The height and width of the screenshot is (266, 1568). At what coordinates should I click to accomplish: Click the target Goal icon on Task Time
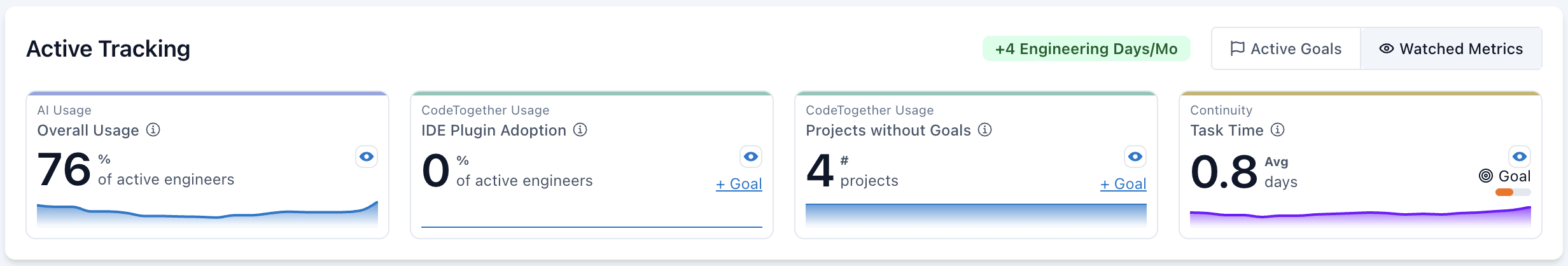(1486, 176)
